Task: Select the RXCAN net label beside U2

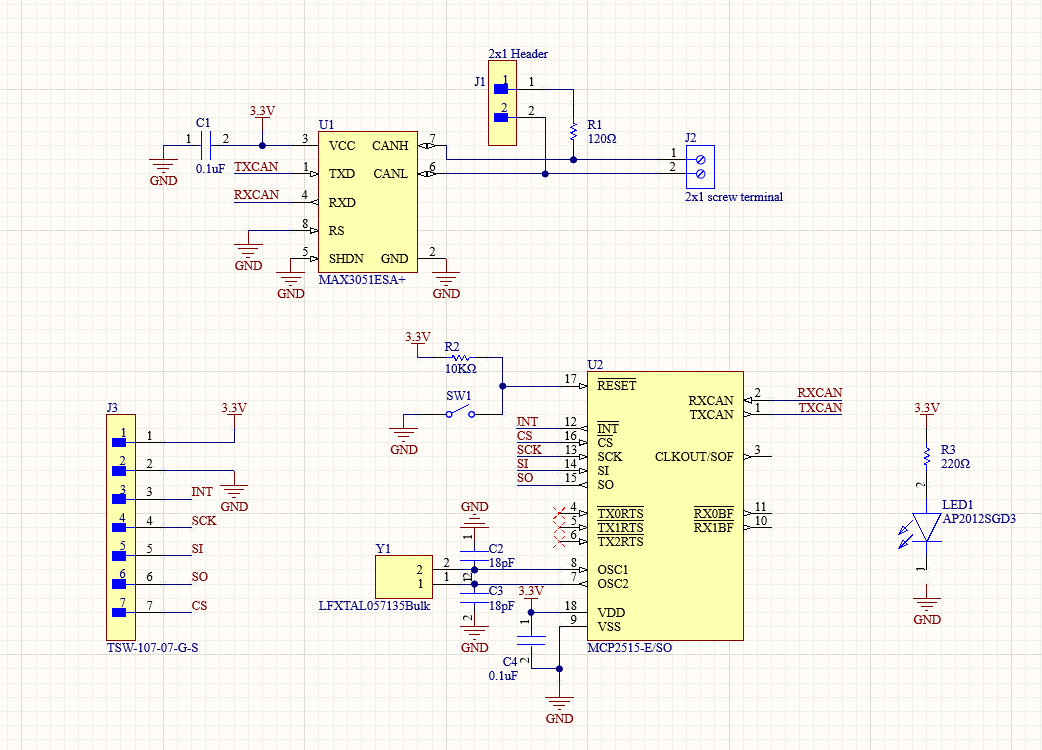Action: click(x=819, y=393)
